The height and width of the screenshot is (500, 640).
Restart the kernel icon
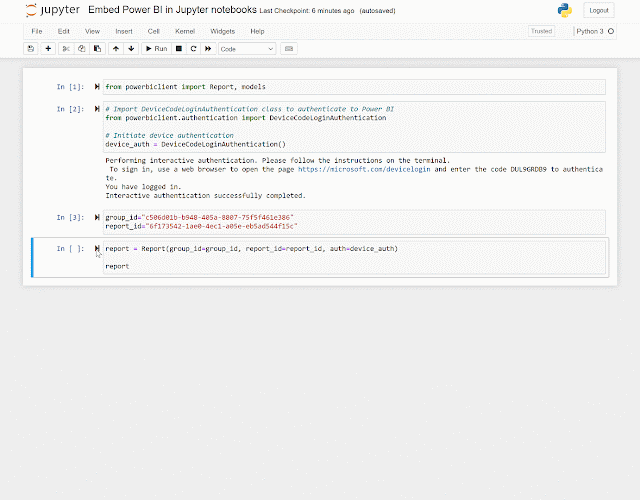[x=193, y=49]
